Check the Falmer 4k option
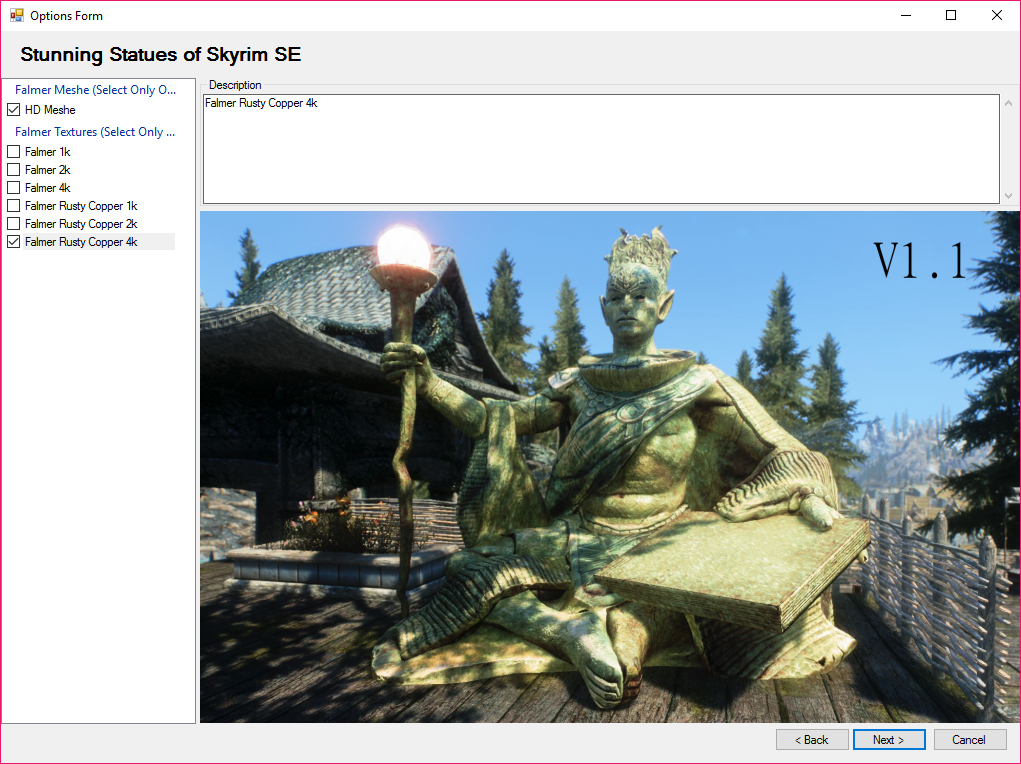1021x764 pixels. 14,188
